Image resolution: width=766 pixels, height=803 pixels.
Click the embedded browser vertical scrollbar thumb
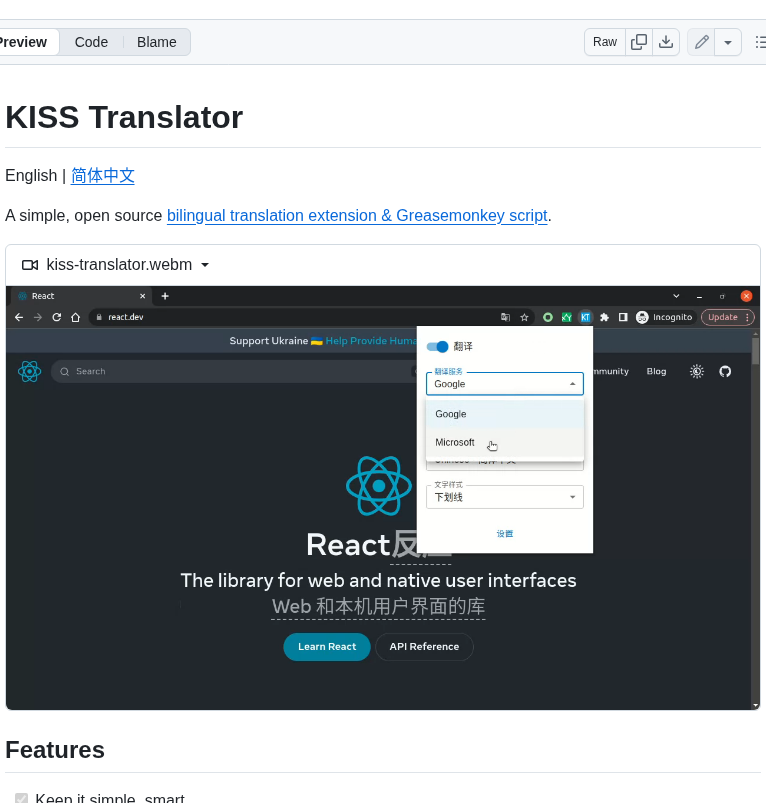click(x=756, y=351)
